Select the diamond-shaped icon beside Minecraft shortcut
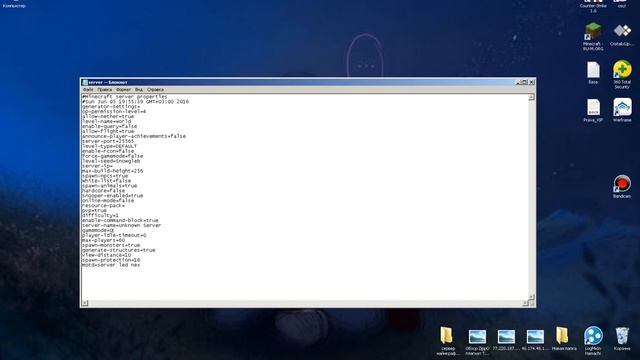The height and width of the screenshot is (360, 640). click(622, 35)
